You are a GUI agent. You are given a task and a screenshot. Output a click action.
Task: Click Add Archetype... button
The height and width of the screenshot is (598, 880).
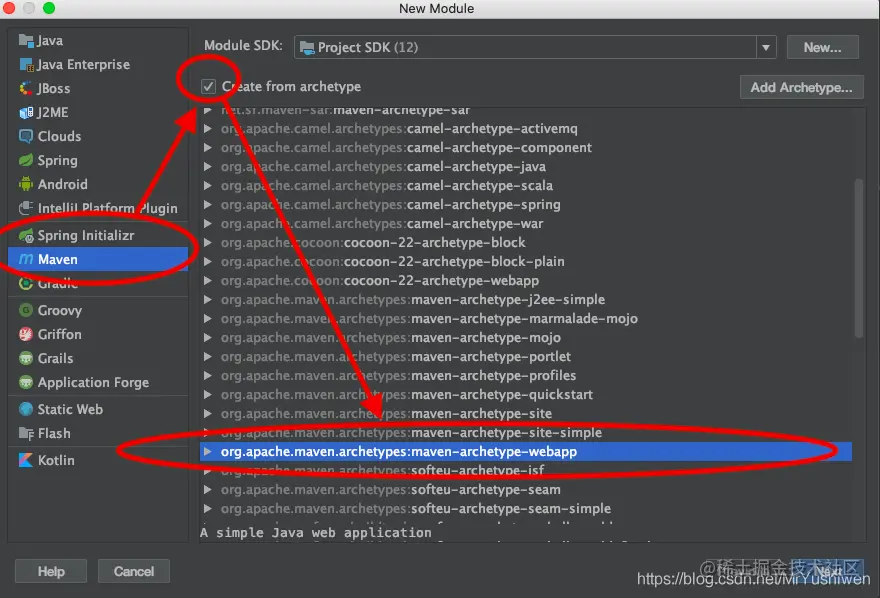point(801,88)
